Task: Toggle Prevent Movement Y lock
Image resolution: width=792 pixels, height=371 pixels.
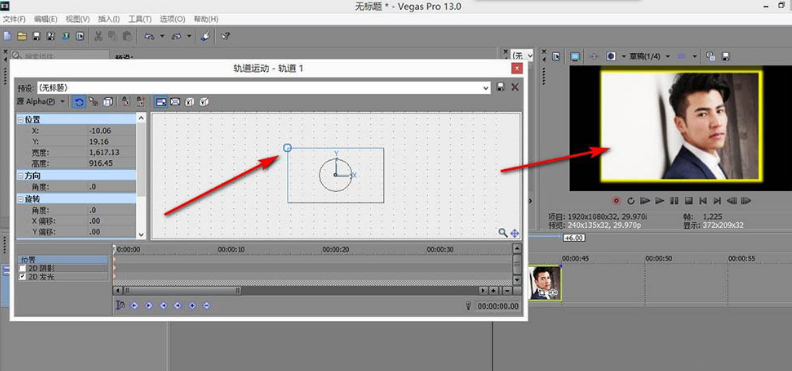Action: coord(140,102)
